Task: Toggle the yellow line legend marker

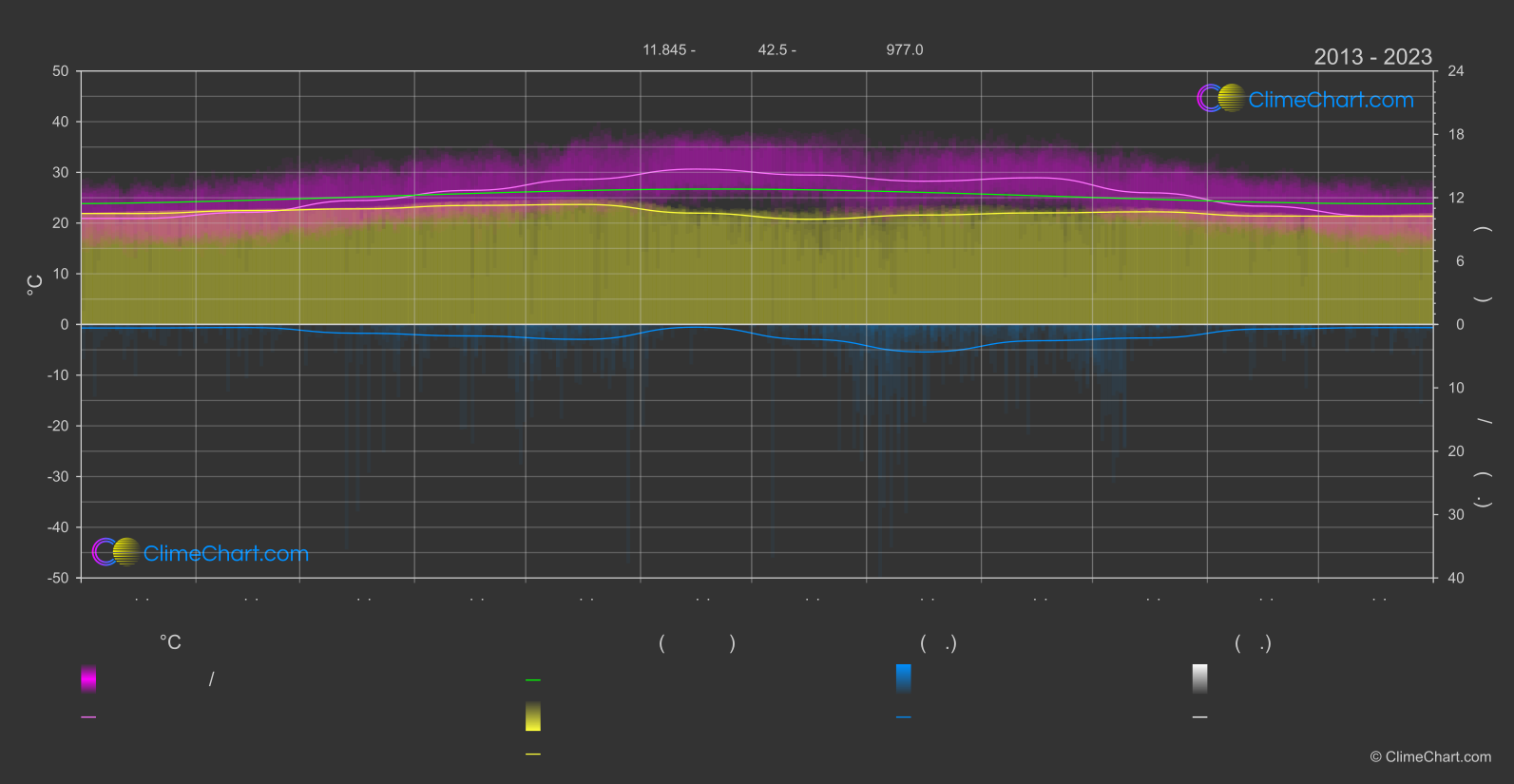Action: coord(533,755)
